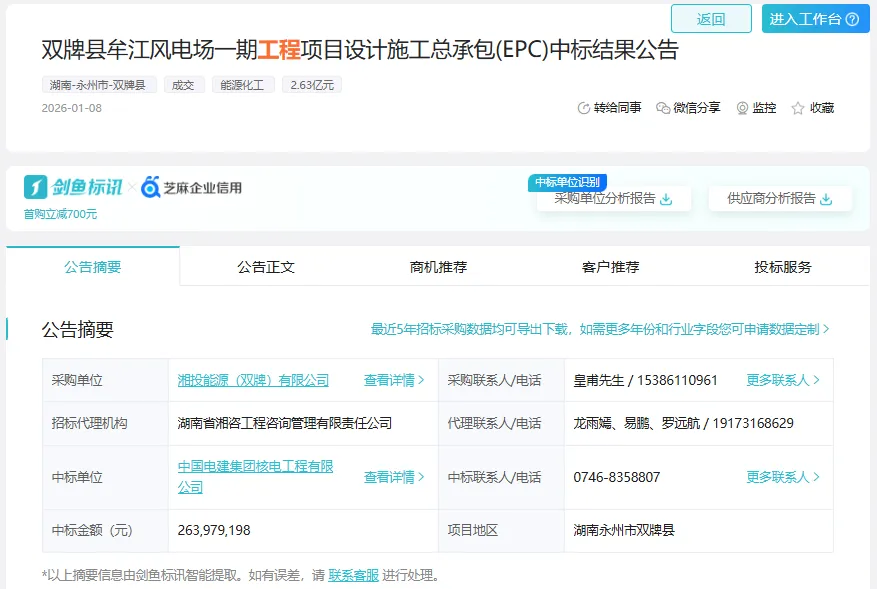Open the 湘投能源（双牌）有限公司 link

point(253,380)
